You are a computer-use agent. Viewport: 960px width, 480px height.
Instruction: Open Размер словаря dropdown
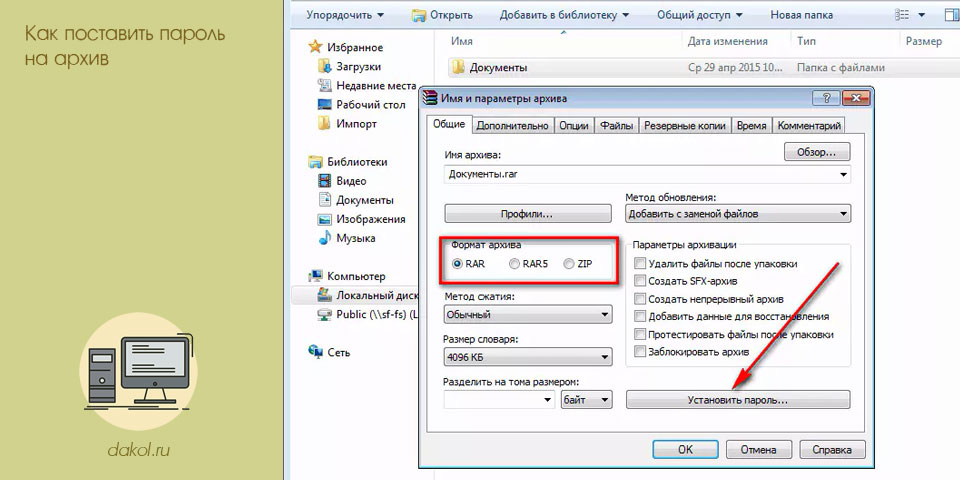click(x=528, y=358)
